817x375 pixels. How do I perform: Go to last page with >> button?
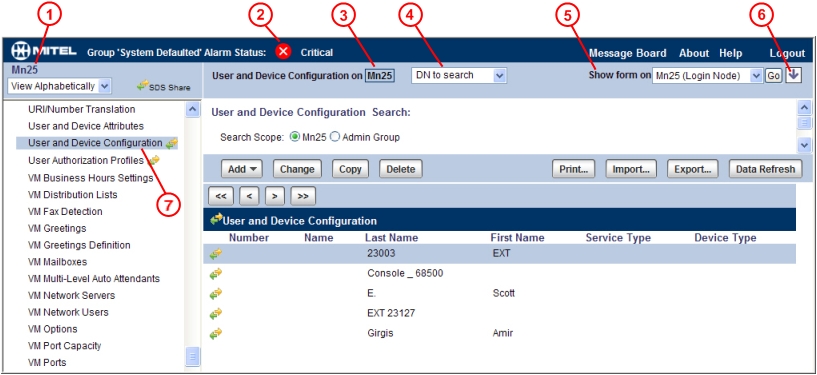point(303,196)
